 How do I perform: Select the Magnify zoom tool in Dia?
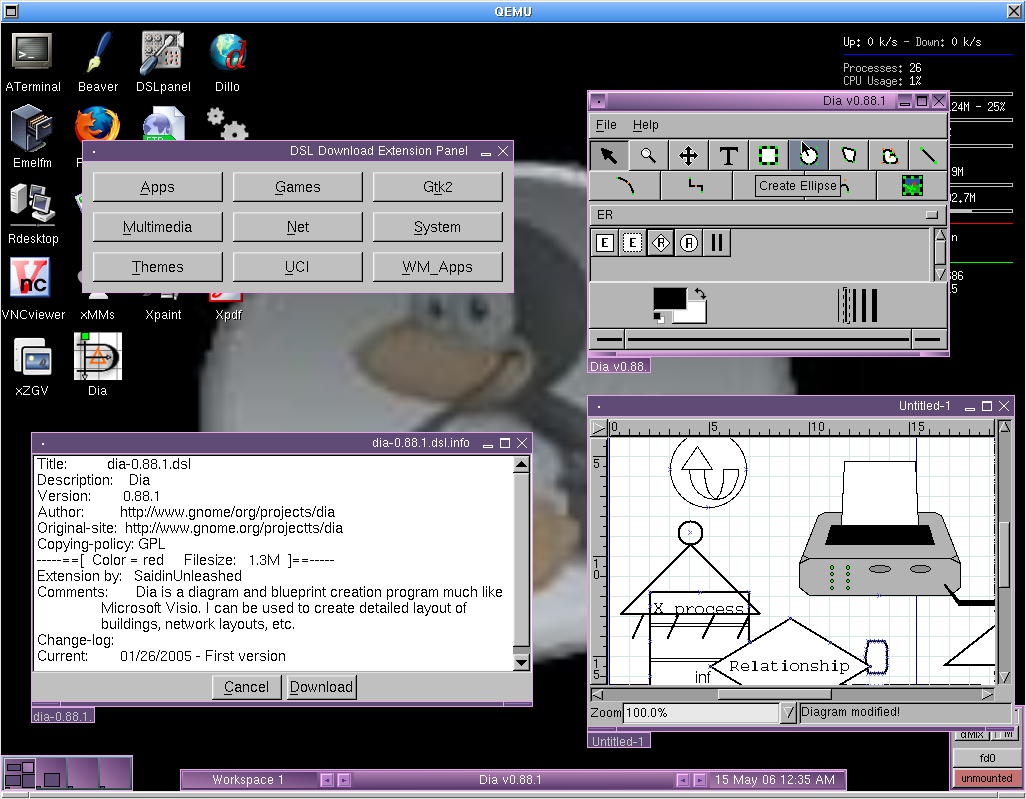point(648,156)
